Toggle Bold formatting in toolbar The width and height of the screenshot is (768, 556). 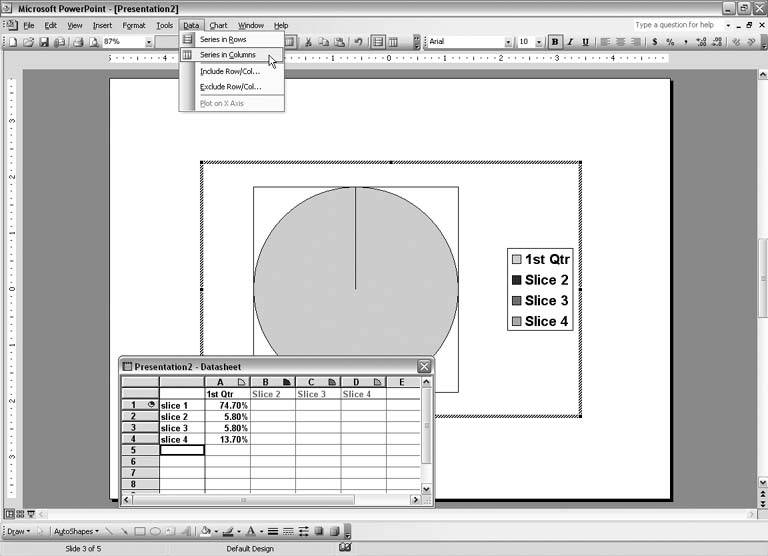point(555,42)
